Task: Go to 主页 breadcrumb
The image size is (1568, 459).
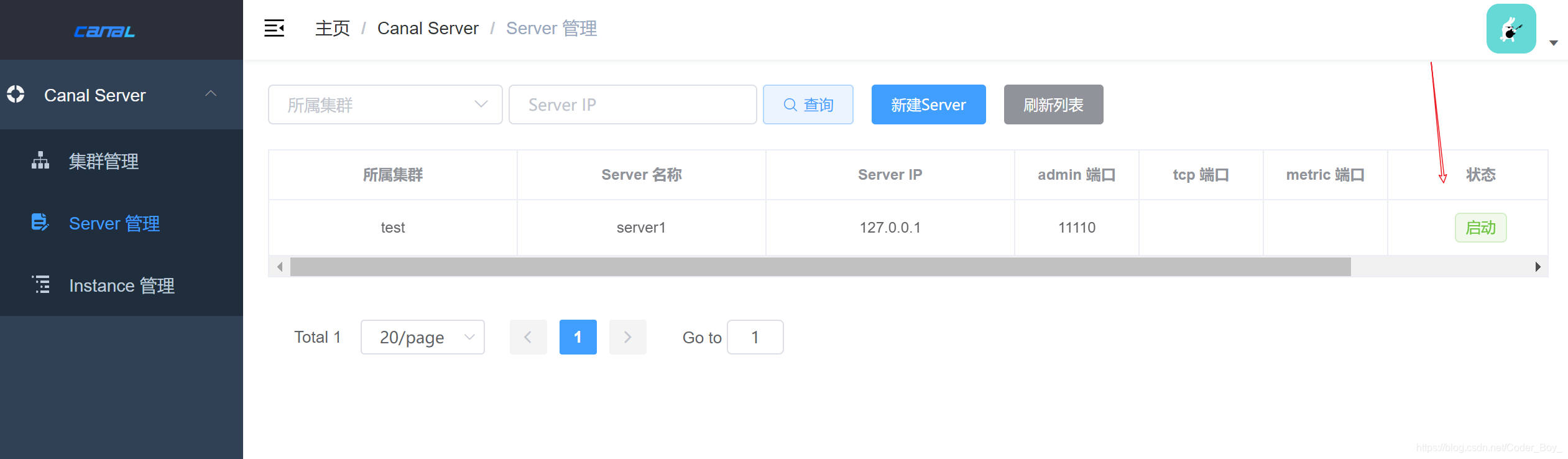Action: click(x=333, y=28)
